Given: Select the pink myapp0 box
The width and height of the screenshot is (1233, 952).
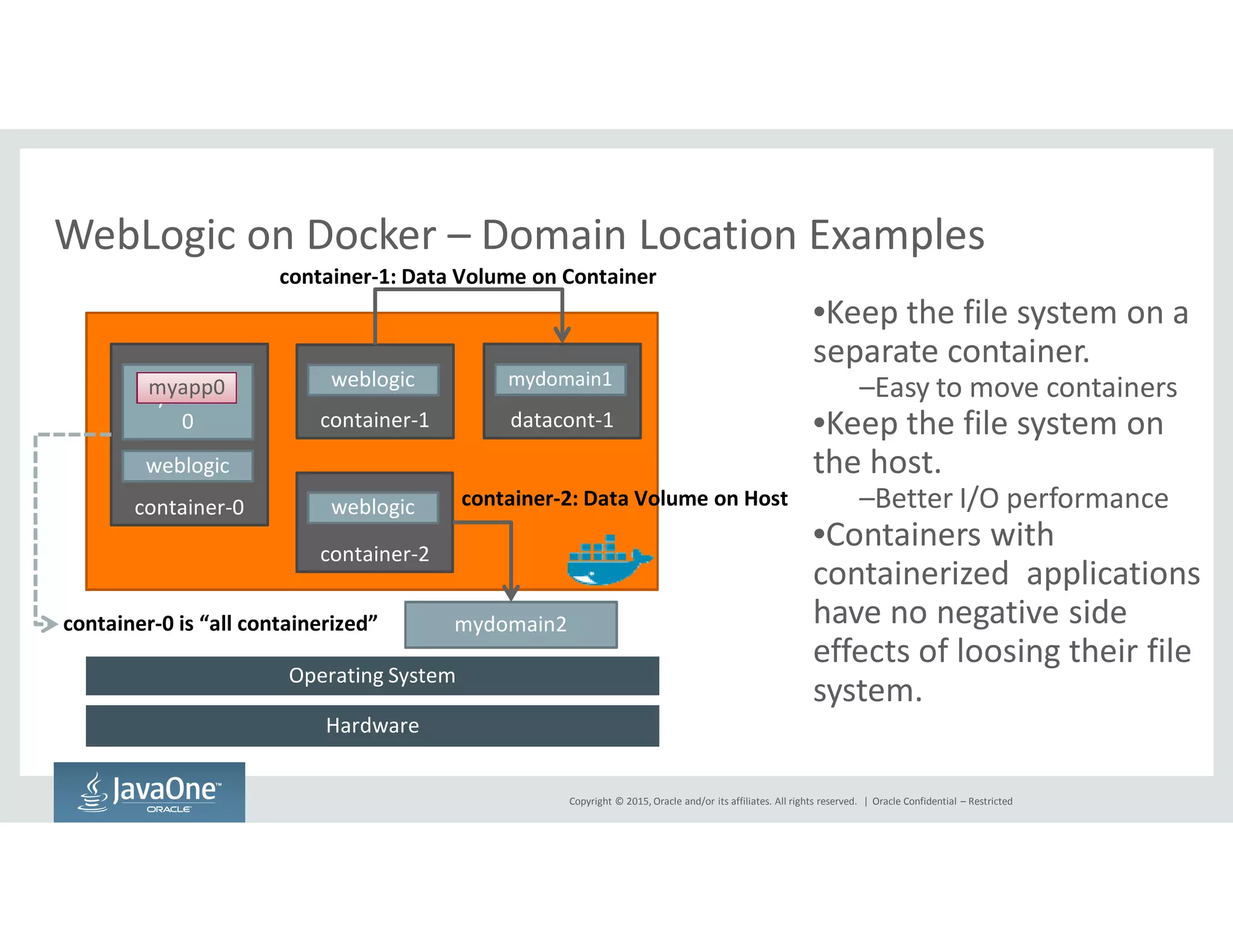Looking at the screenshot, I should (x=187, y=388).
